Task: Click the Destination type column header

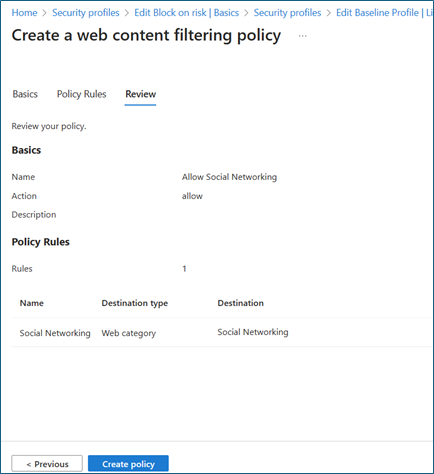Action: (135, 303)
